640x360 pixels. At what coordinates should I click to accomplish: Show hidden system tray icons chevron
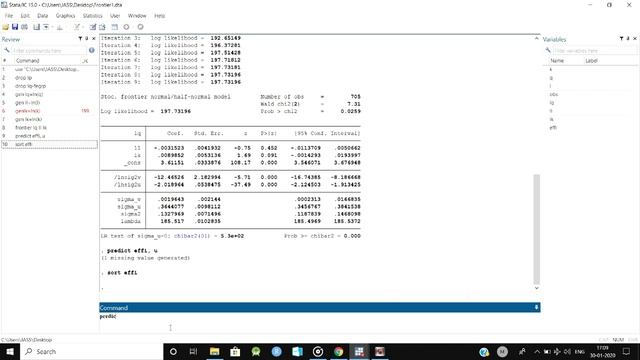point(537,351)
